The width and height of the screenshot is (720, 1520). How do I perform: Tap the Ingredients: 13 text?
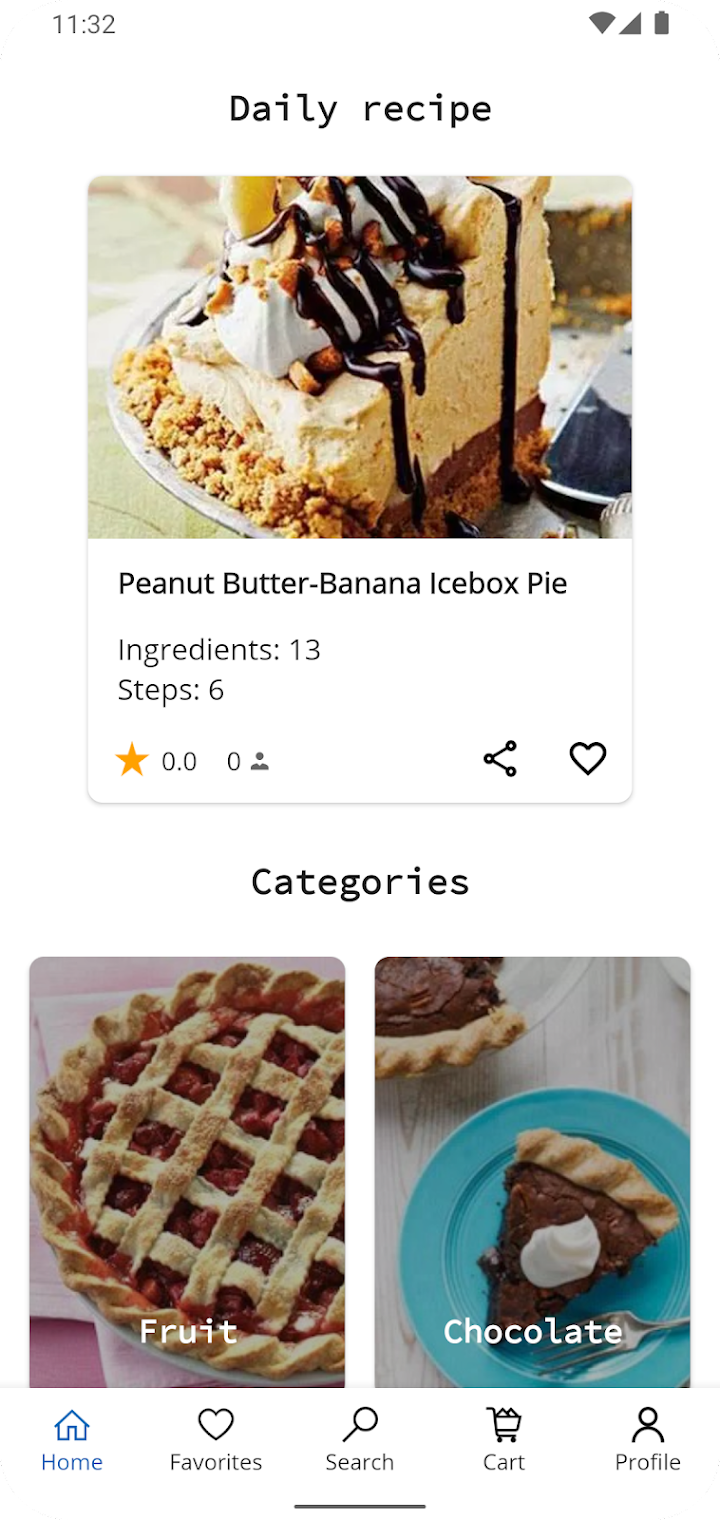click(x=219, y=650)
